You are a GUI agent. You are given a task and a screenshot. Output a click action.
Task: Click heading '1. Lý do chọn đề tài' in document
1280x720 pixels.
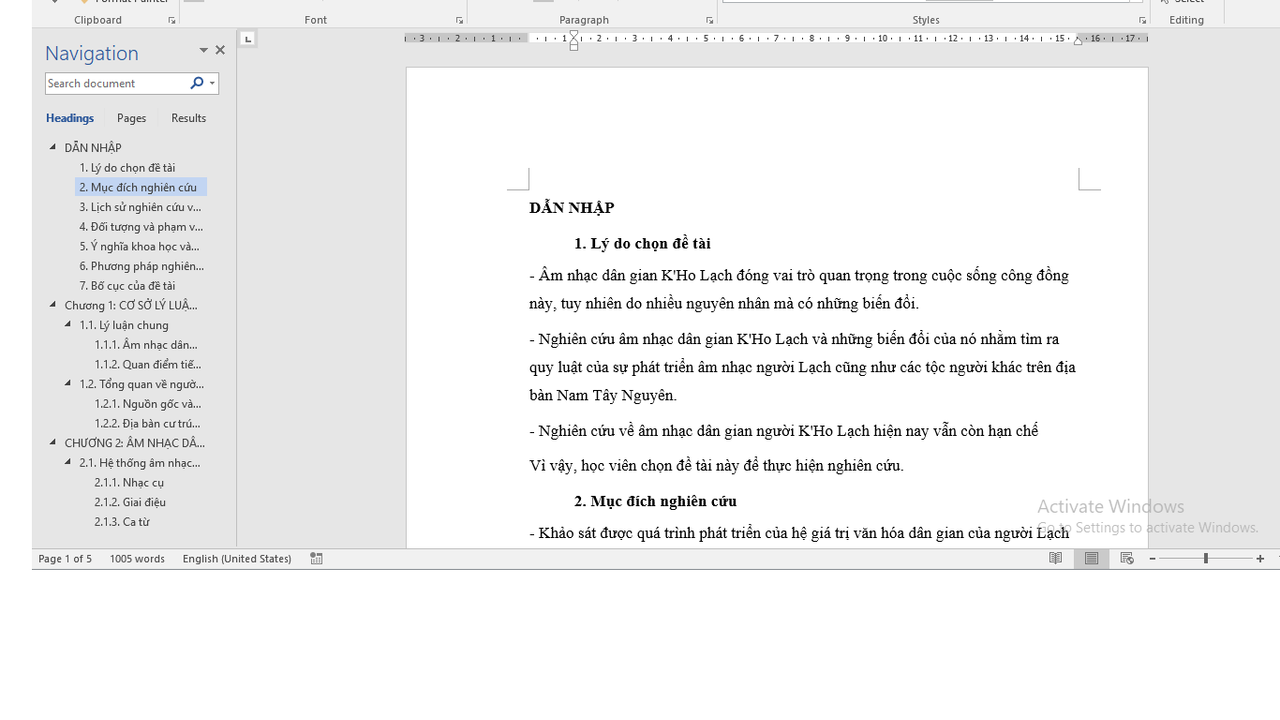pos(642,243)
